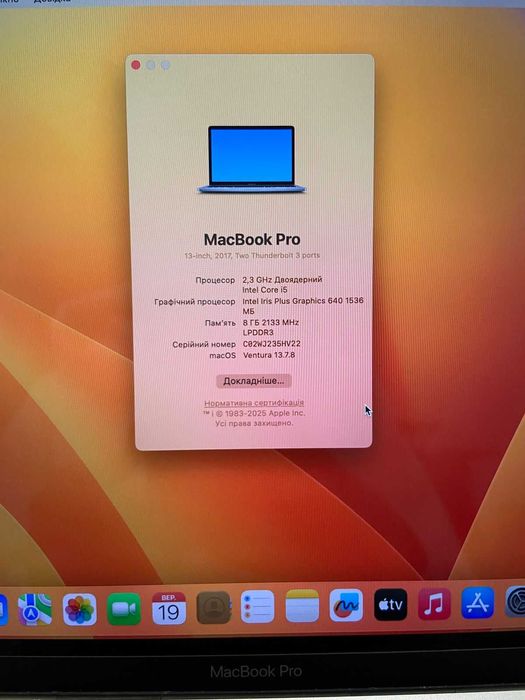Click the MacBook Pro title heading
Screen dimensions: 525x700
tap(252, 240)
